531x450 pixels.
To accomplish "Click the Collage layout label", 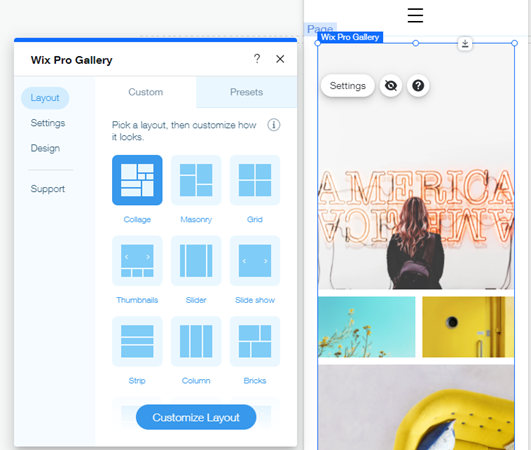I will click(x=137, y=219).
